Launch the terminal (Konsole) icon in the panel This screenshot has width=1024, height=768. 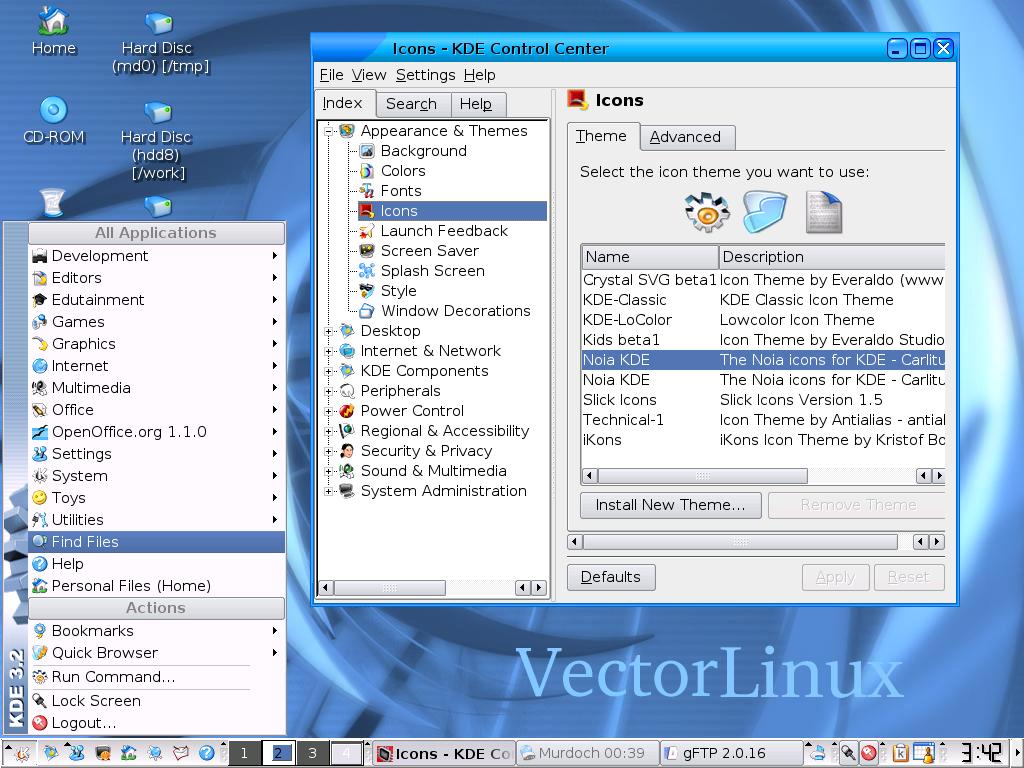[x=102, y=753]
